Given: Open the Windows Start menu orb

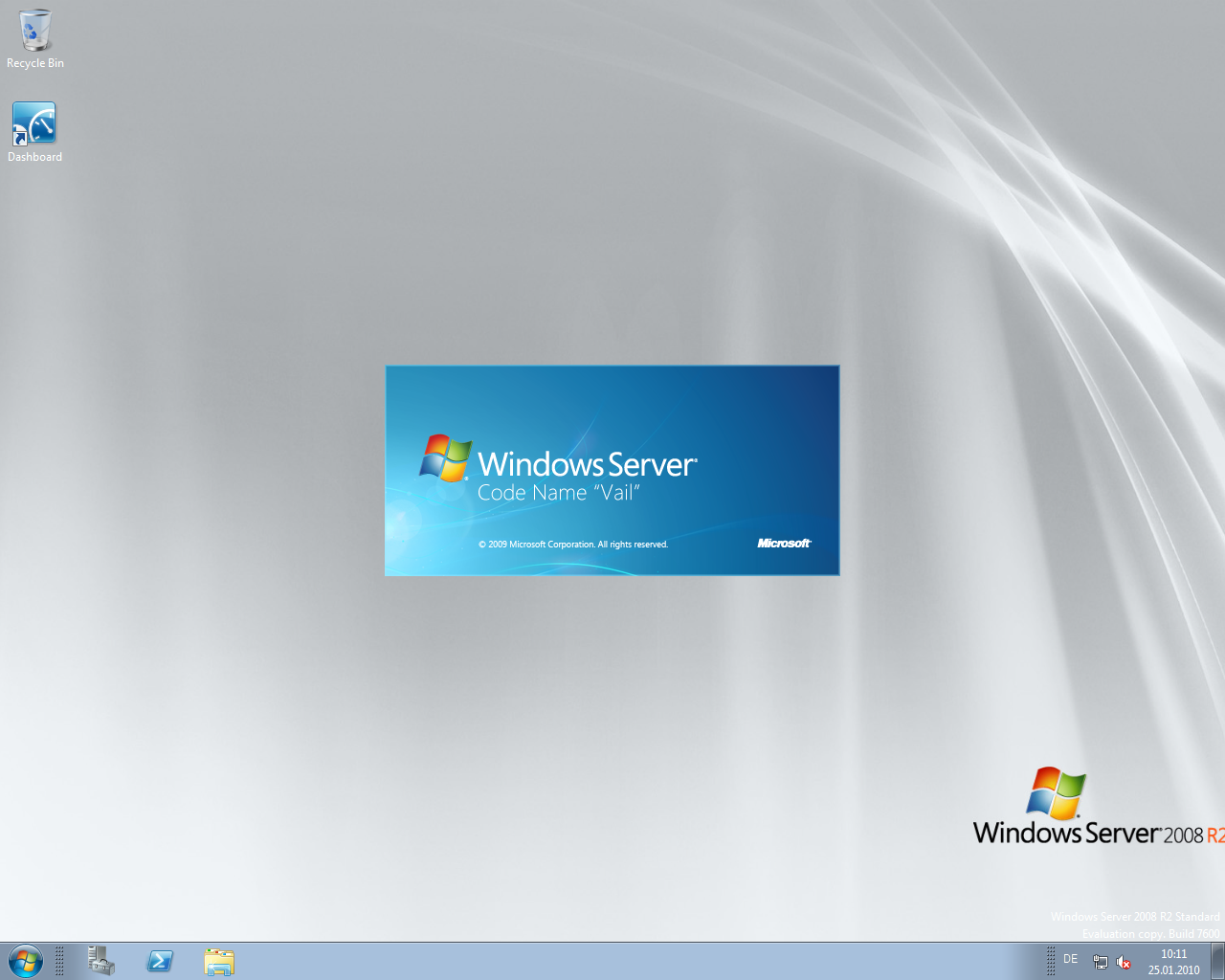Looking at the screenshot, I should (26, 961).
